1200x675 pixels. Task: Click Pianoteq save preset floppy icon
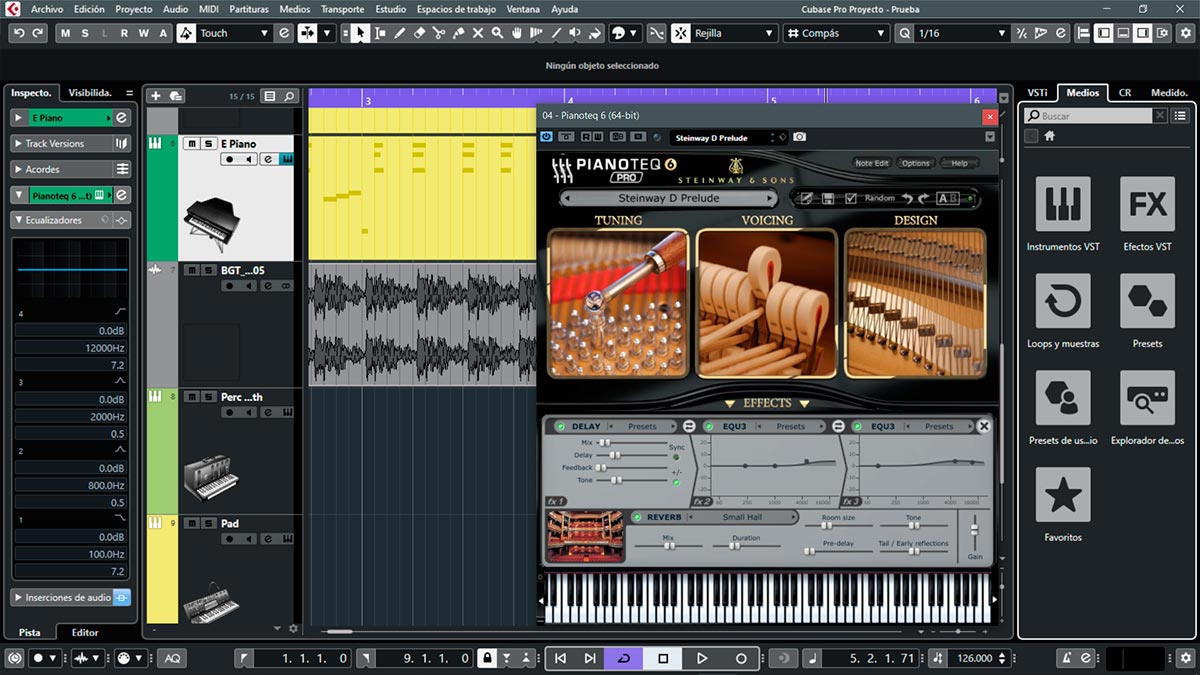click(828, 198)
